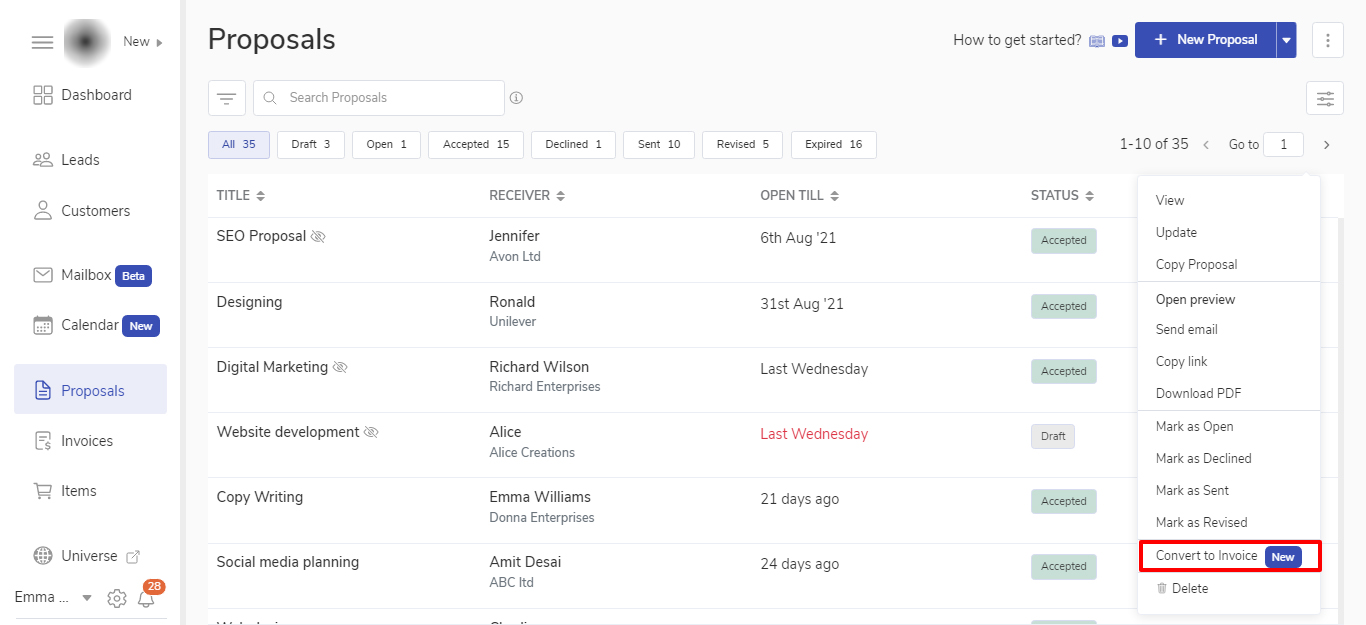
Task: Open the hamburger menu in sidebar
Action: click(42, 42)
